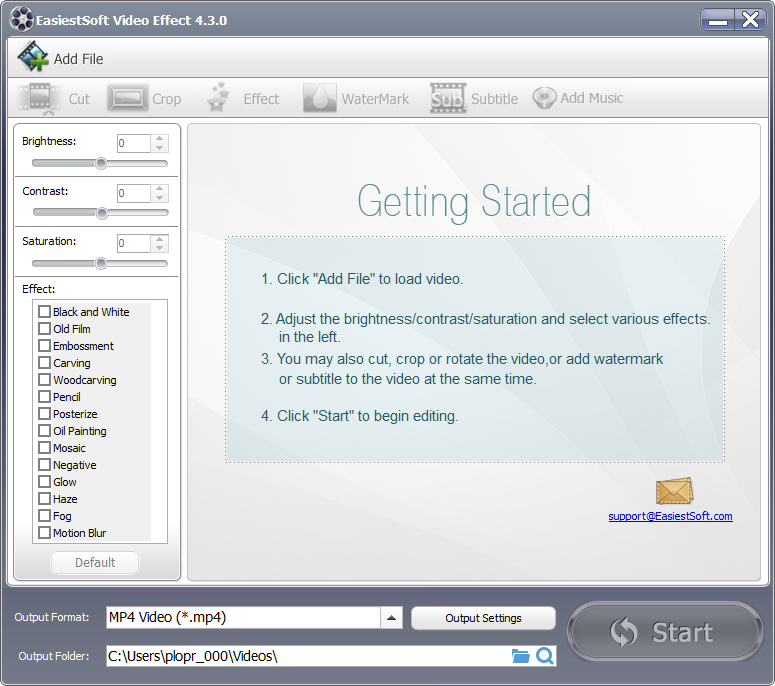Click the Contrast value field
Viewport: 775px width, 686px height.
click(x=133, y=193)
